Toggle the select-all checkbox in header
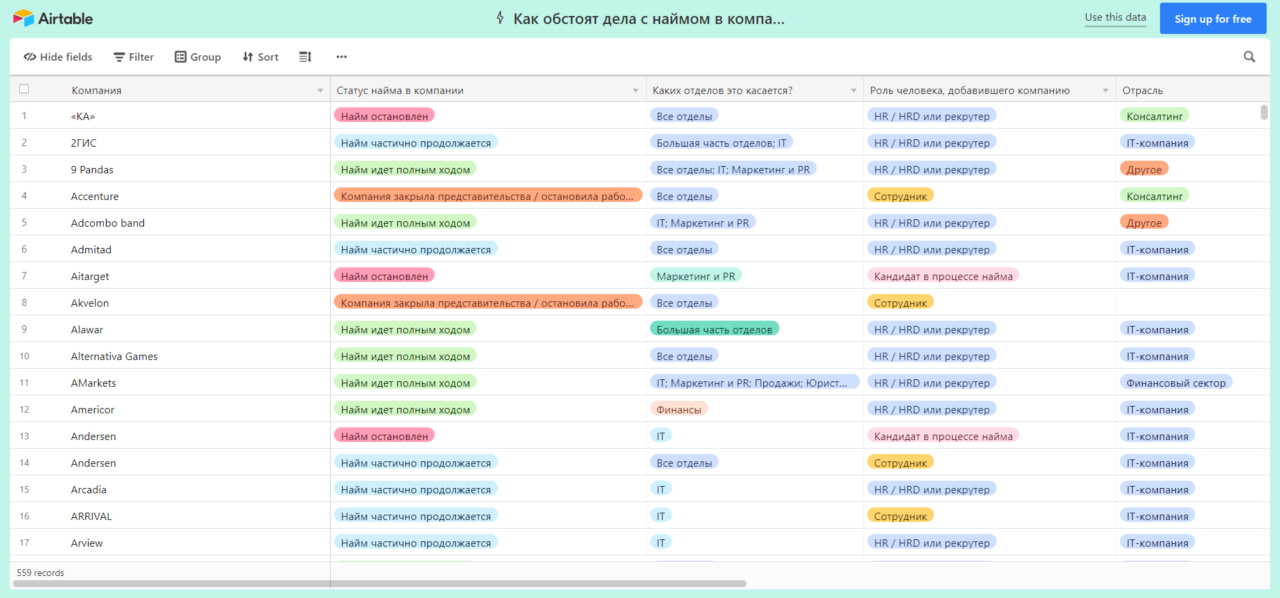The image size is (1280, 598). coord(24,89)
